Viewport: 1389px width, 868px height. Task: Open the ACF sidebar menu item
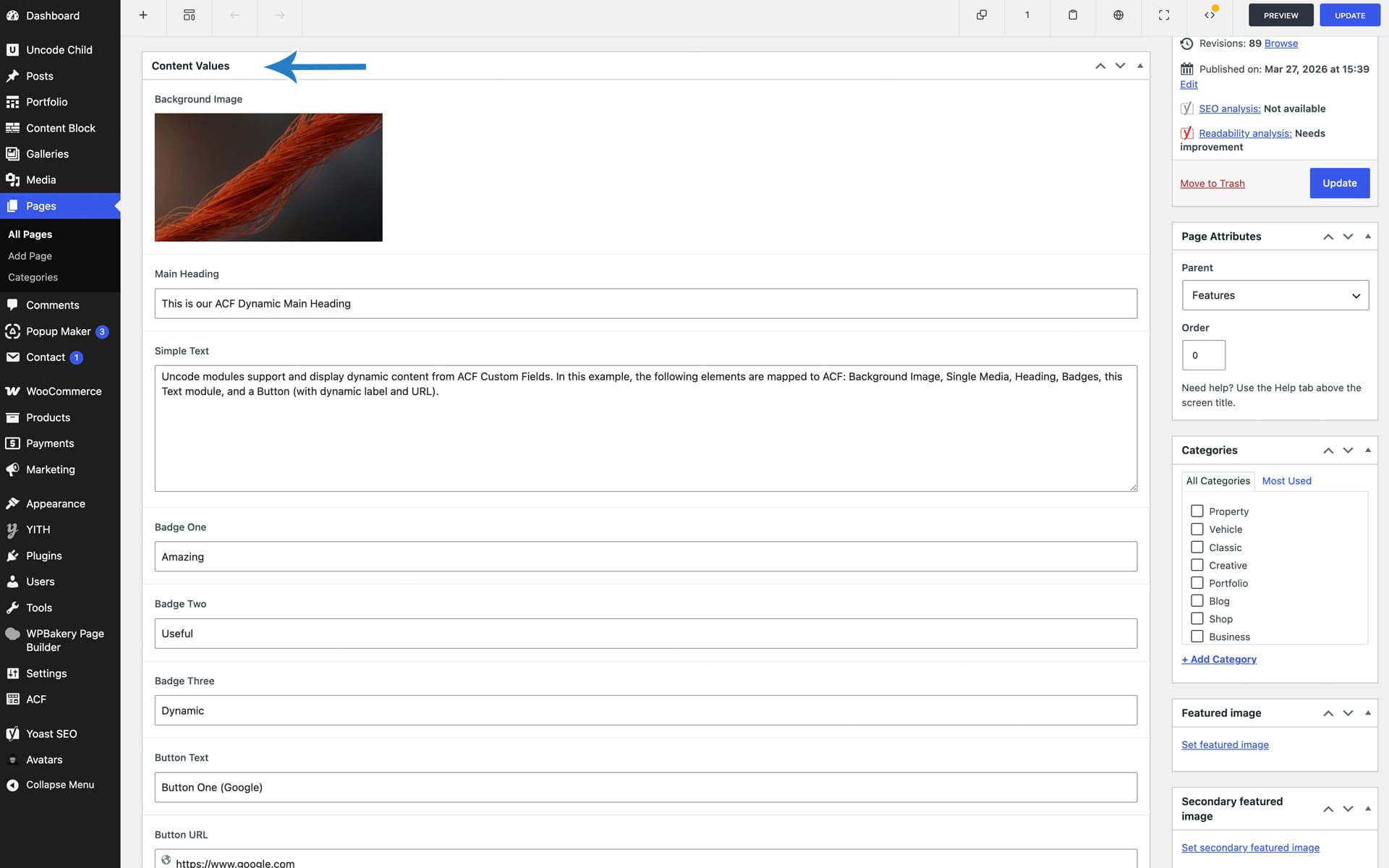pyautogui.click(x=60, y=699)
